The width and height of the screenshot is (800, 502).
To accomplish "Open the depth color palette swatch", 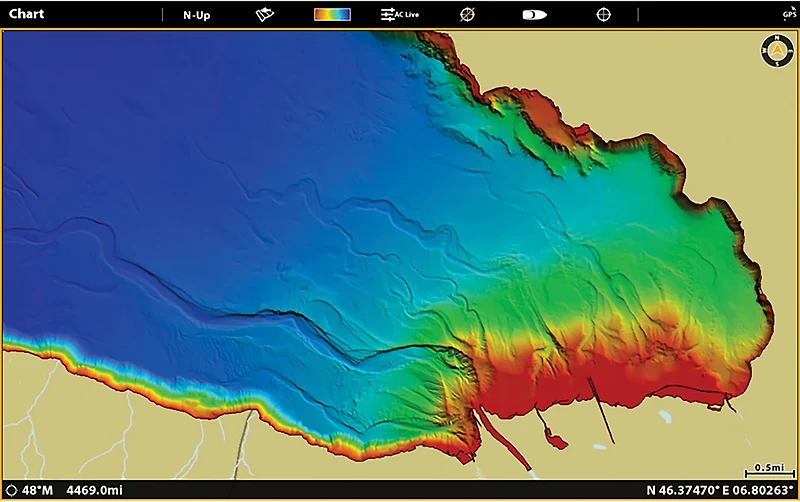I will point(332,15).
